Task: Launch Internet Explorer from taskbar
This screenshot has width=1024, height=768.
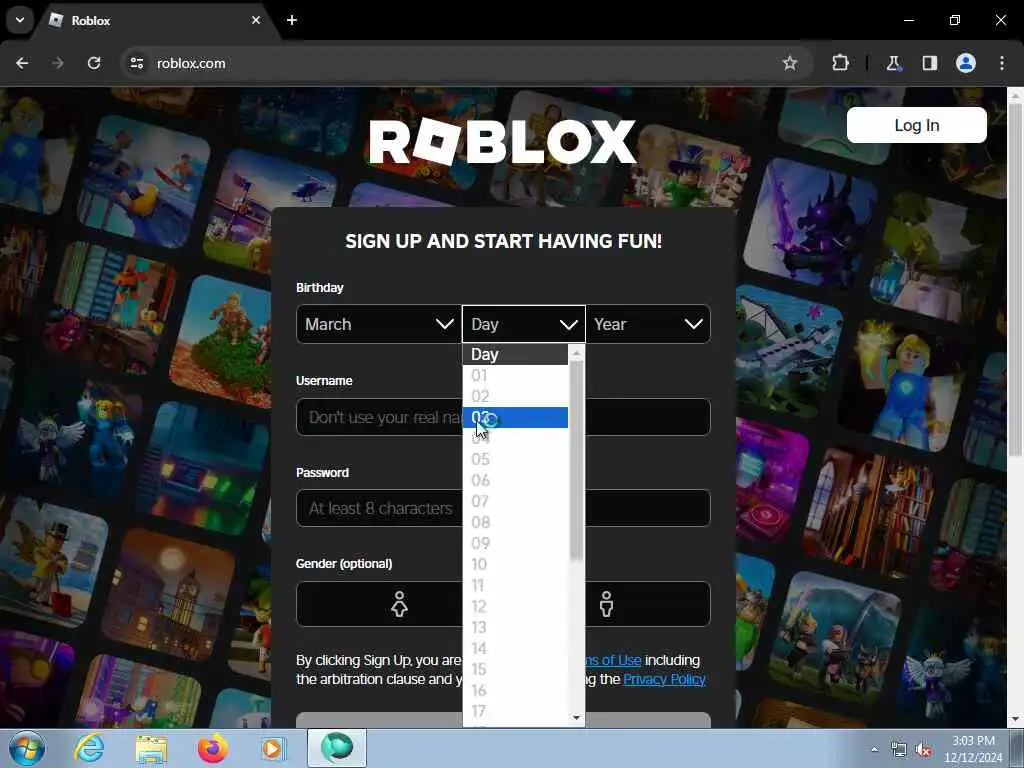Action: (x=89, y=748)
